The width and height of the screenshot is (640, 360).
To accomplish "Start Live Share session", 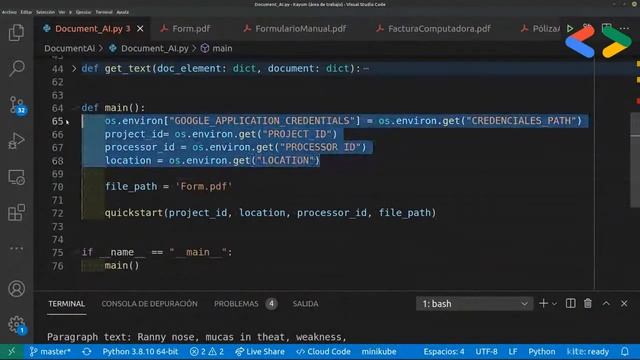I will (260, 351).
